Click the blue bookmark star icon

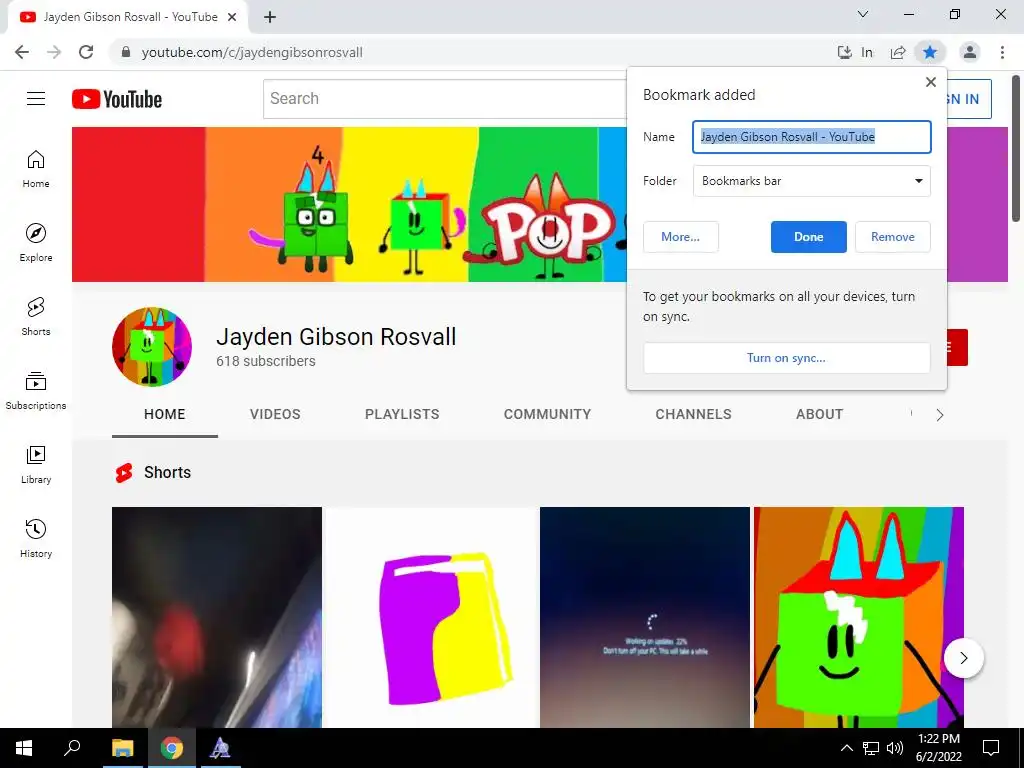tap(930, 52)
